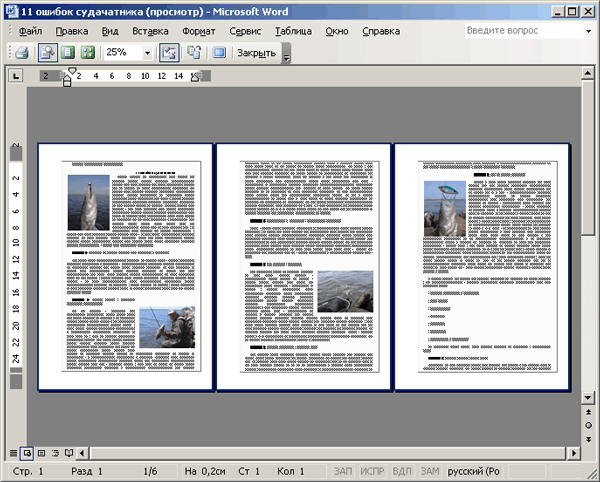The image size is (600, 482).
Task: Click the horizontal scrollbar left arrow
Action: (82, 453)
